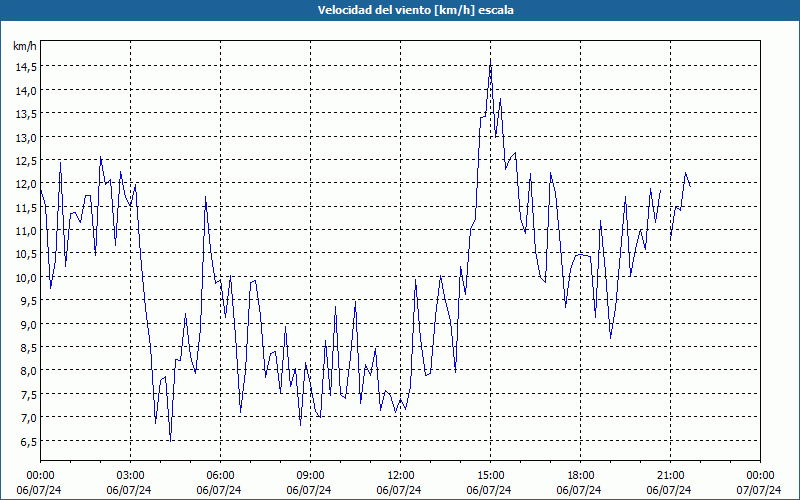Image resolution: width=800 pixels, height=500 pixels.
Task: Click the 14,5 y-axis label
Action: coord(25,67)
